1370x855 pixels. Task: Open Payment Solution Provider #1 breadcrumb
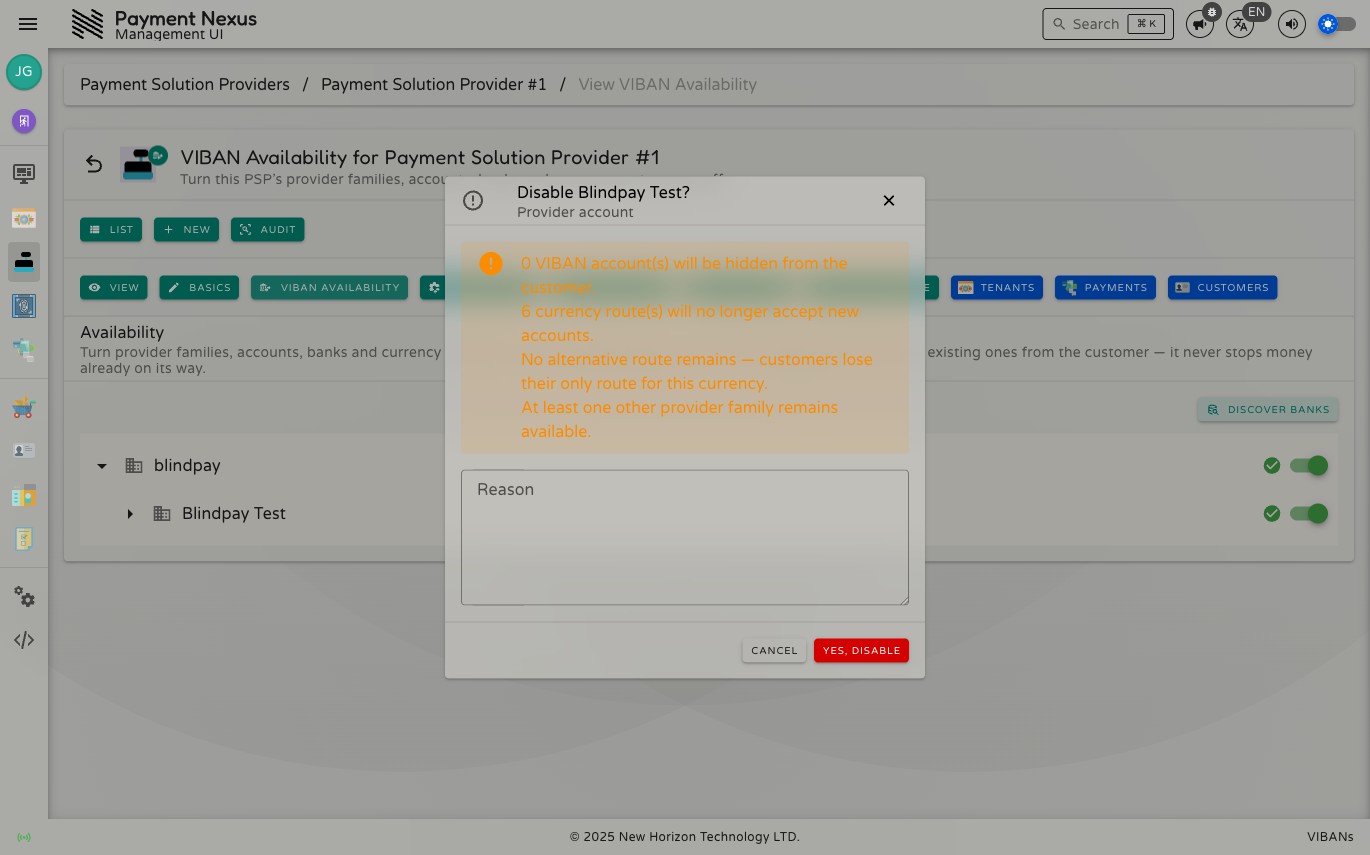pyautogui.click(x=434, y=85)
